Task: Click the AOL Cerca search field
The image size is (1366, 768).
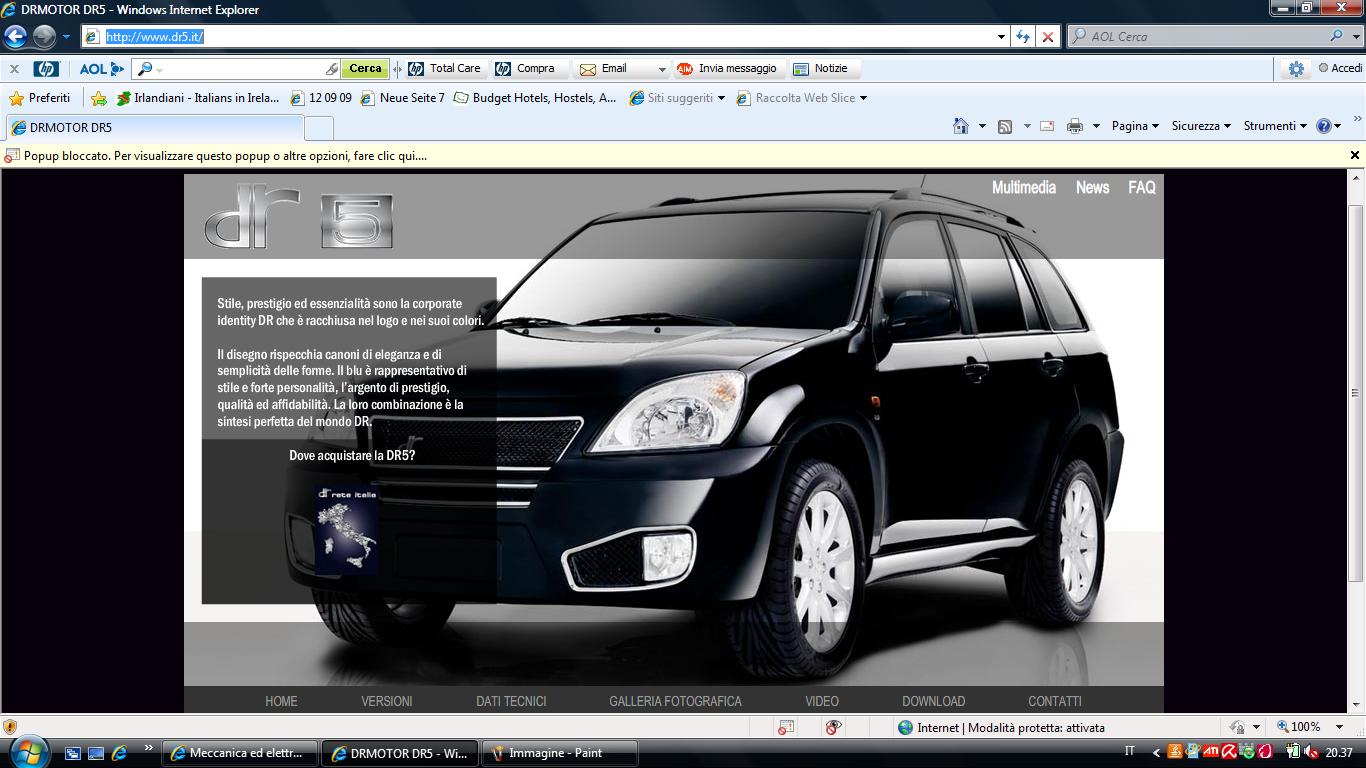Action: click(1205, 37)
